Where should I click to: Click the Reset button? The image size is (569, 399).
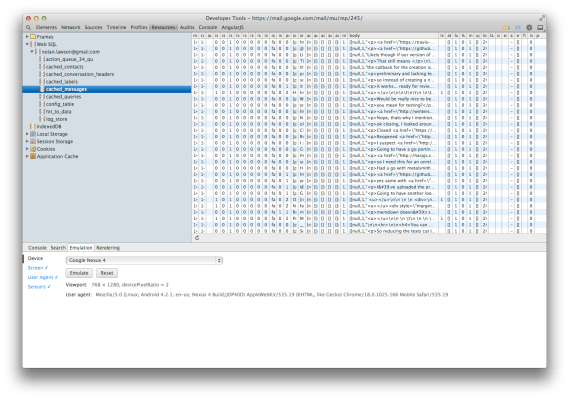pyautogui.click(x=107, y=273)
